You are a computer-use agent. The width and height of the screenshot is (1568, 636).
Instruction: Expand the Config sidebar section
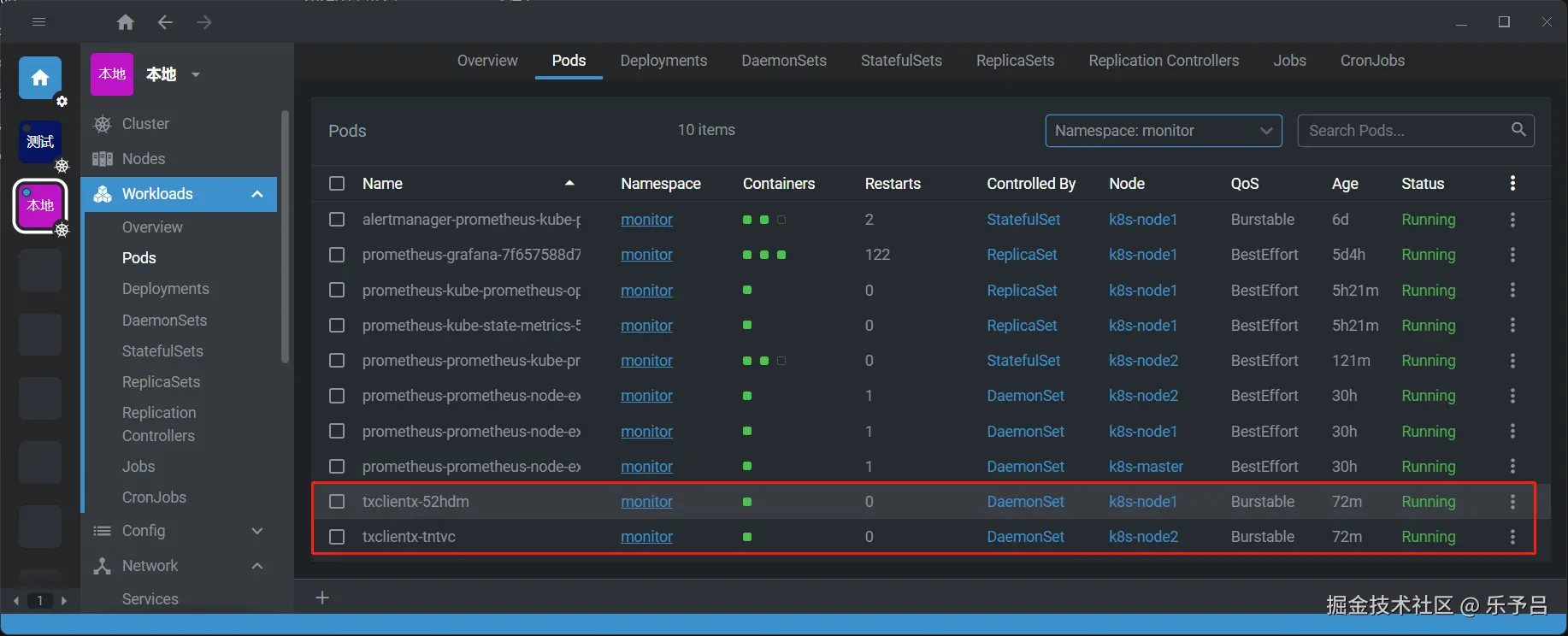pyautogui.click(x=257, y=531)
